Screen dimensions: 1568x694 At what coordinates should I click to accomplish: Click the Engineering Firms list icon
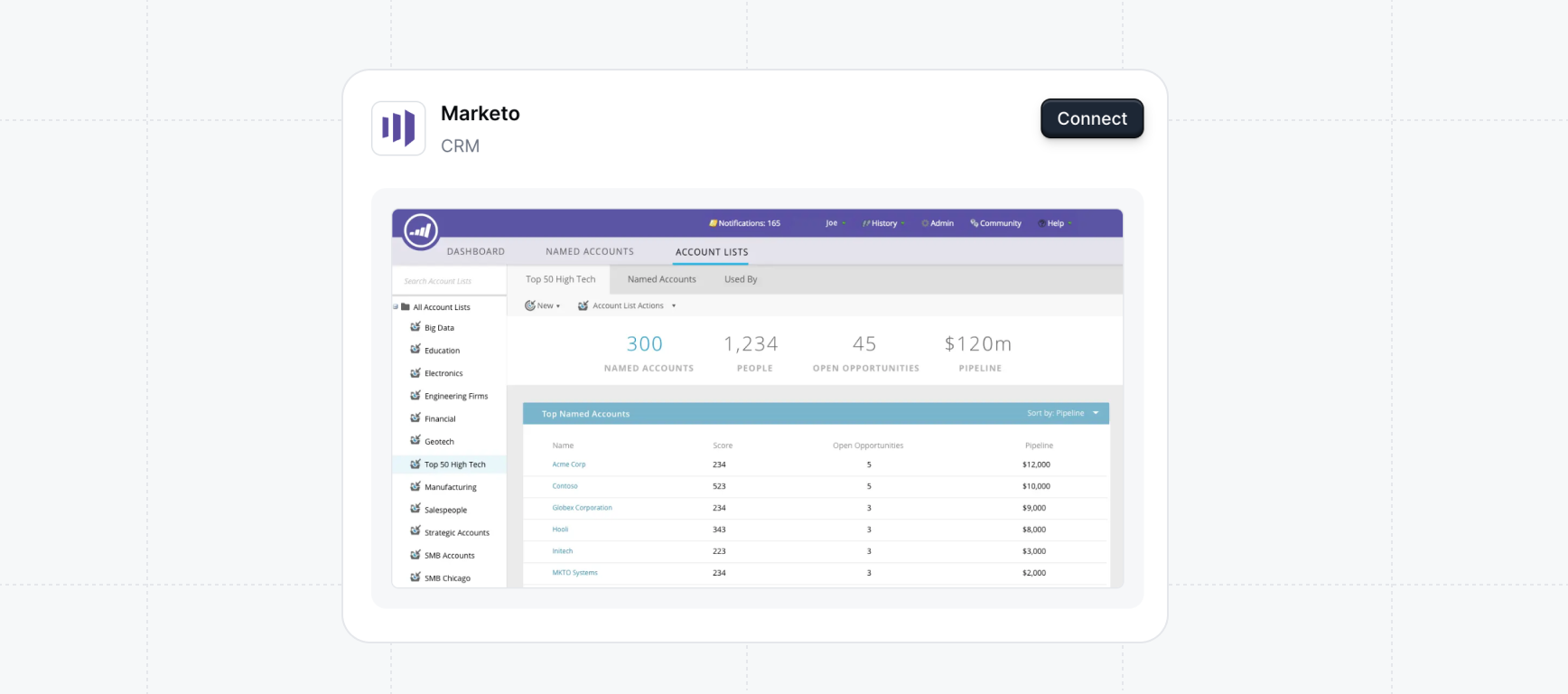[x=415, y=396]
